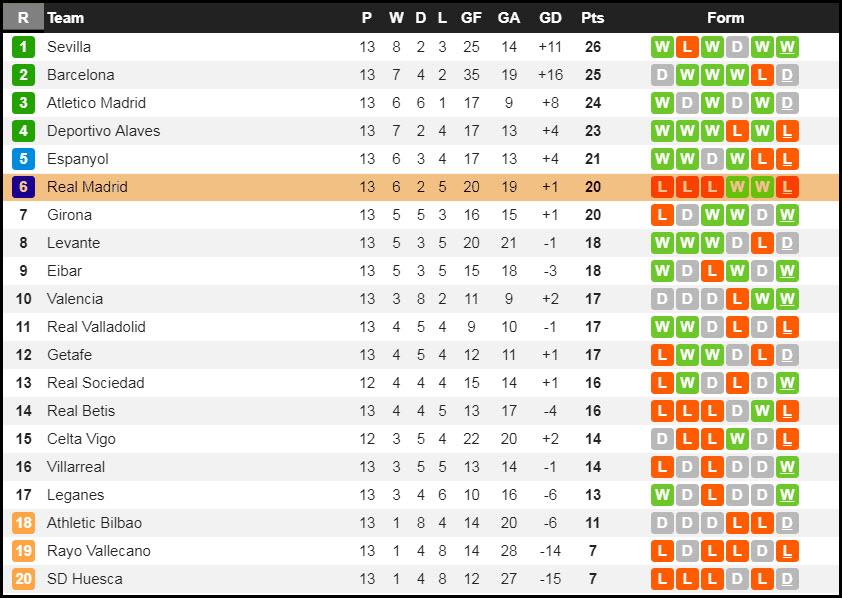
Task: Click Sevilla's green rank 1 badge
Action: [23, 47]
